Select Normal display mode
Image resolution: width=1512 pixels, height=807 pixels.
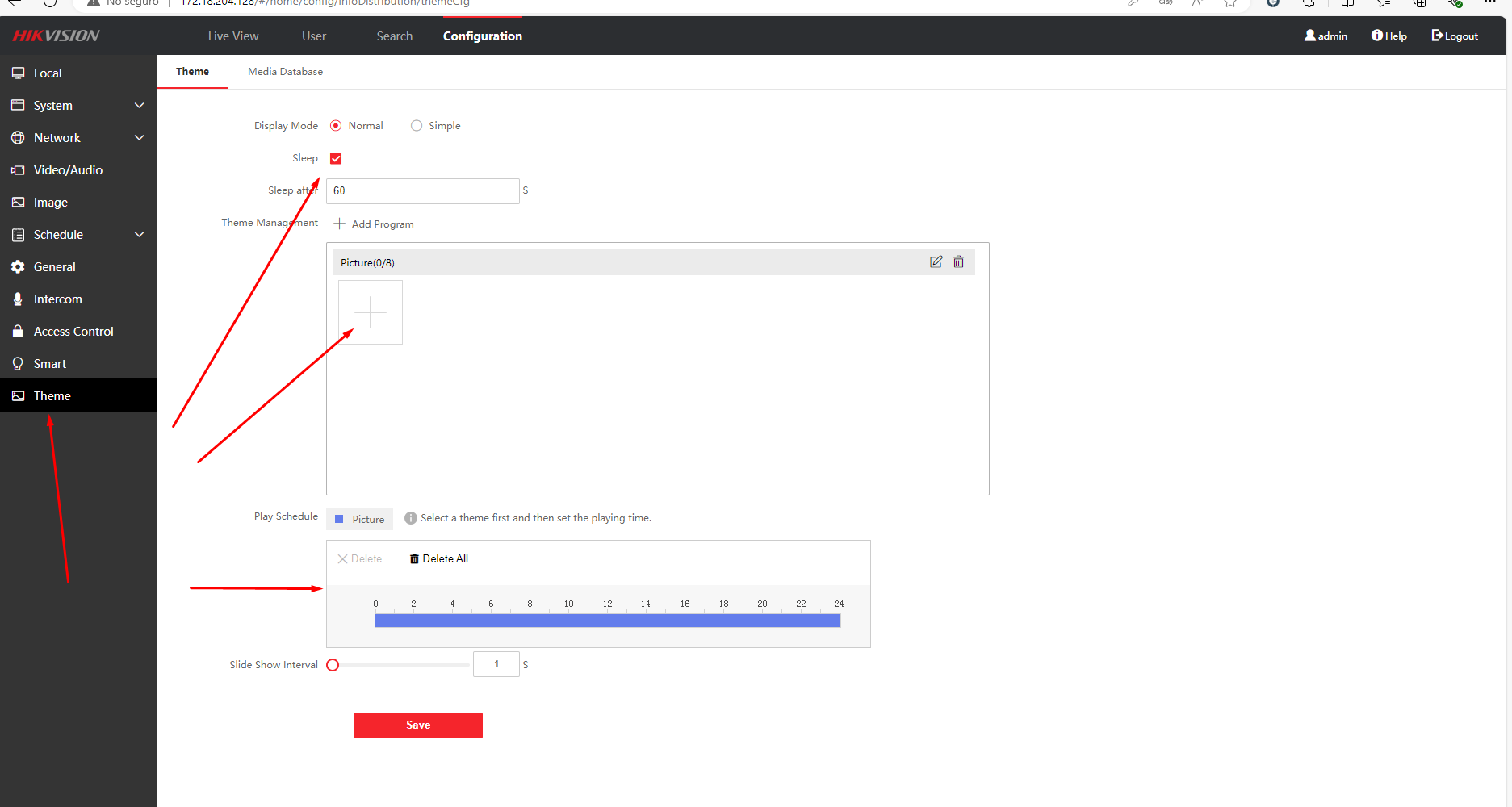pos(336,126)
